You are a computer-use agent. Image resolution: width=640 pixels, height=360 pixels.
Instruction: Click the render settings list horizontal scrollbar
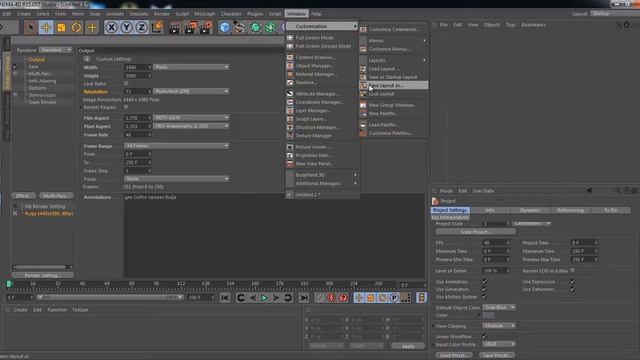(x=42, y=267)
